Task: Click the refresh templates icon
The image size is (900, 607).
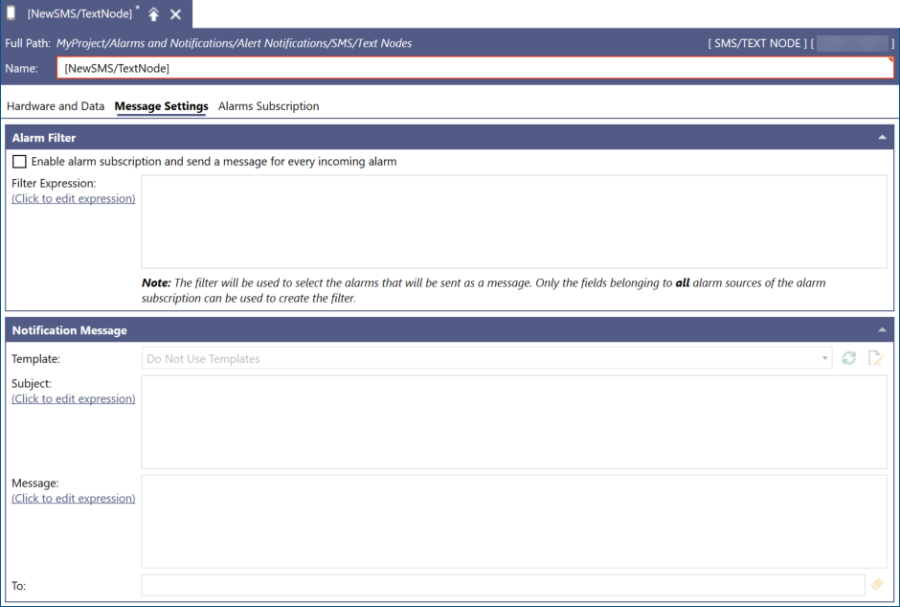Action: 849,358
